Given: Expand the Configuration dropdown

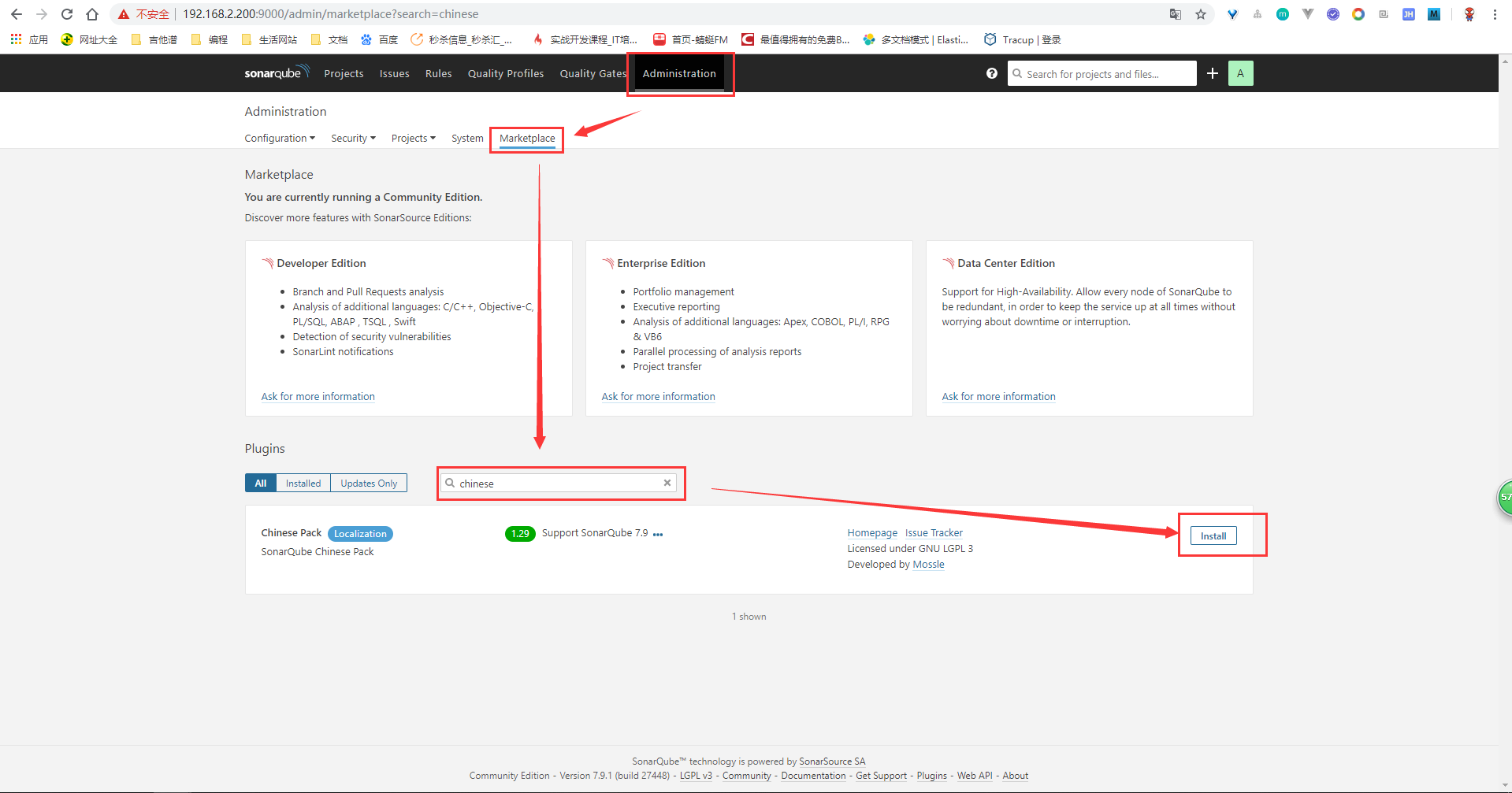Looking at the screenshot, I should point(280,138).
